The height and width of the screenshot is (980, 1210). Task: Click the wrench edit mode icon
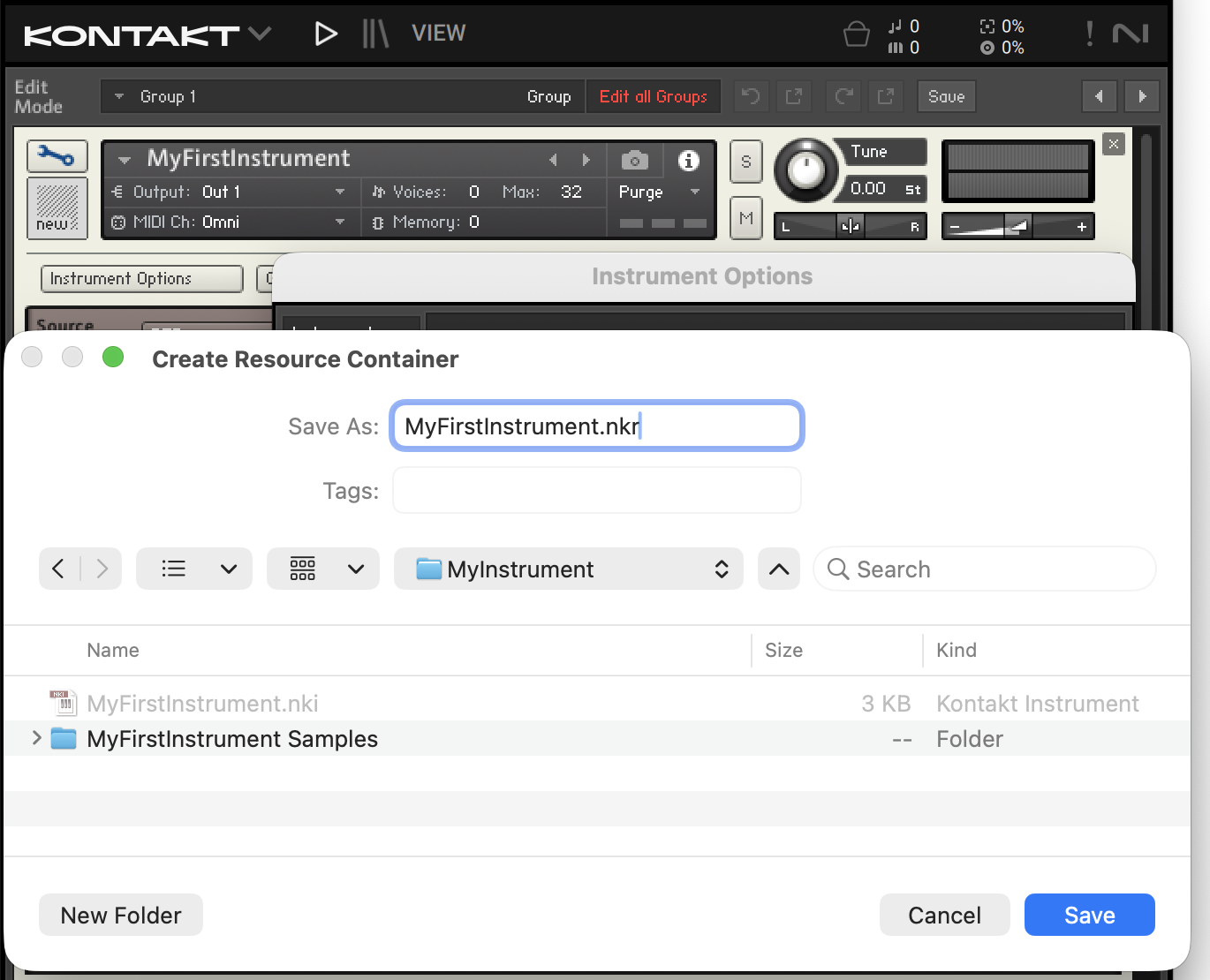click(x=57, y=157)
